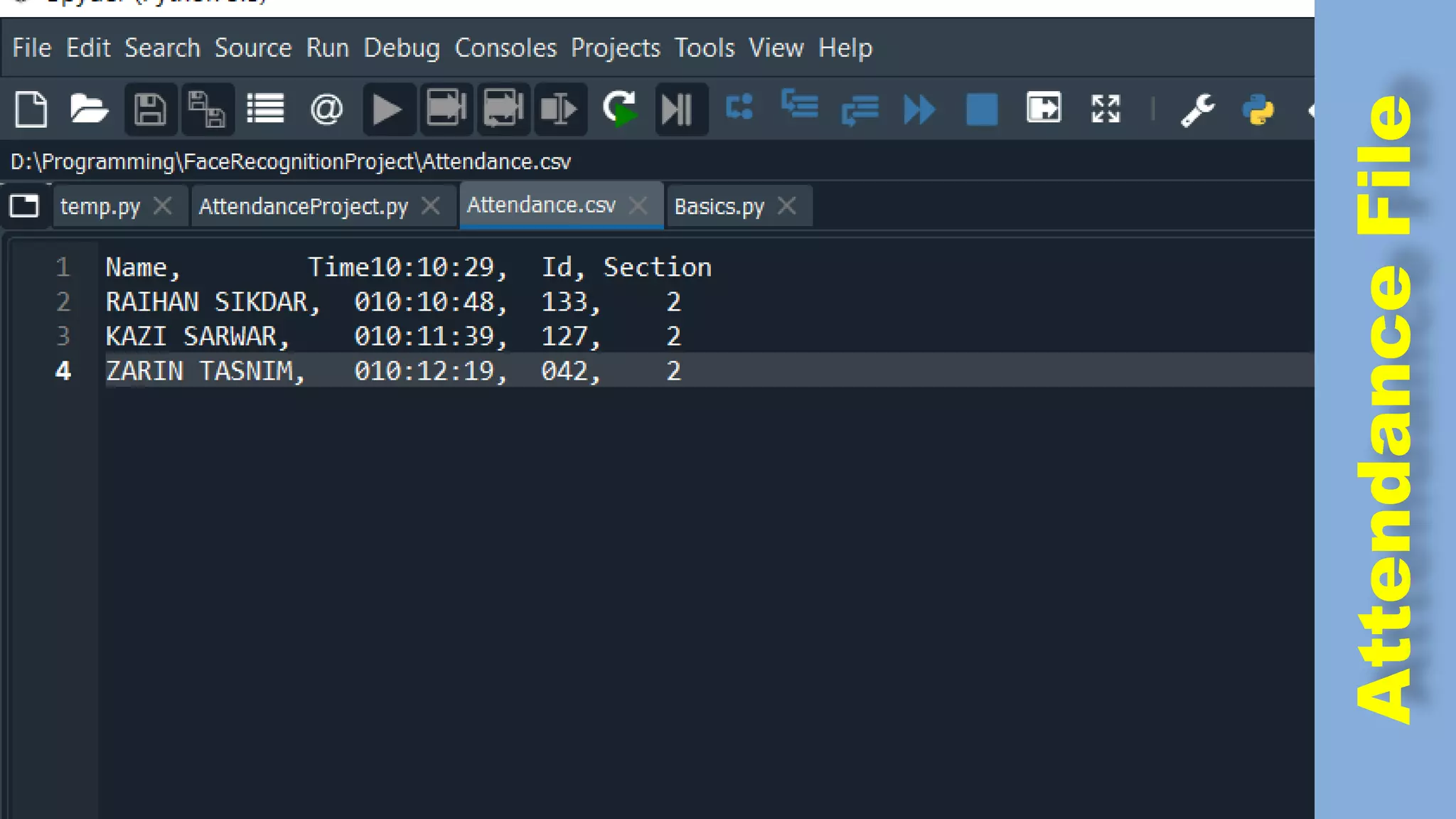
Task: Click line number 2 in gutter
Action: click(x=63, y=302)
